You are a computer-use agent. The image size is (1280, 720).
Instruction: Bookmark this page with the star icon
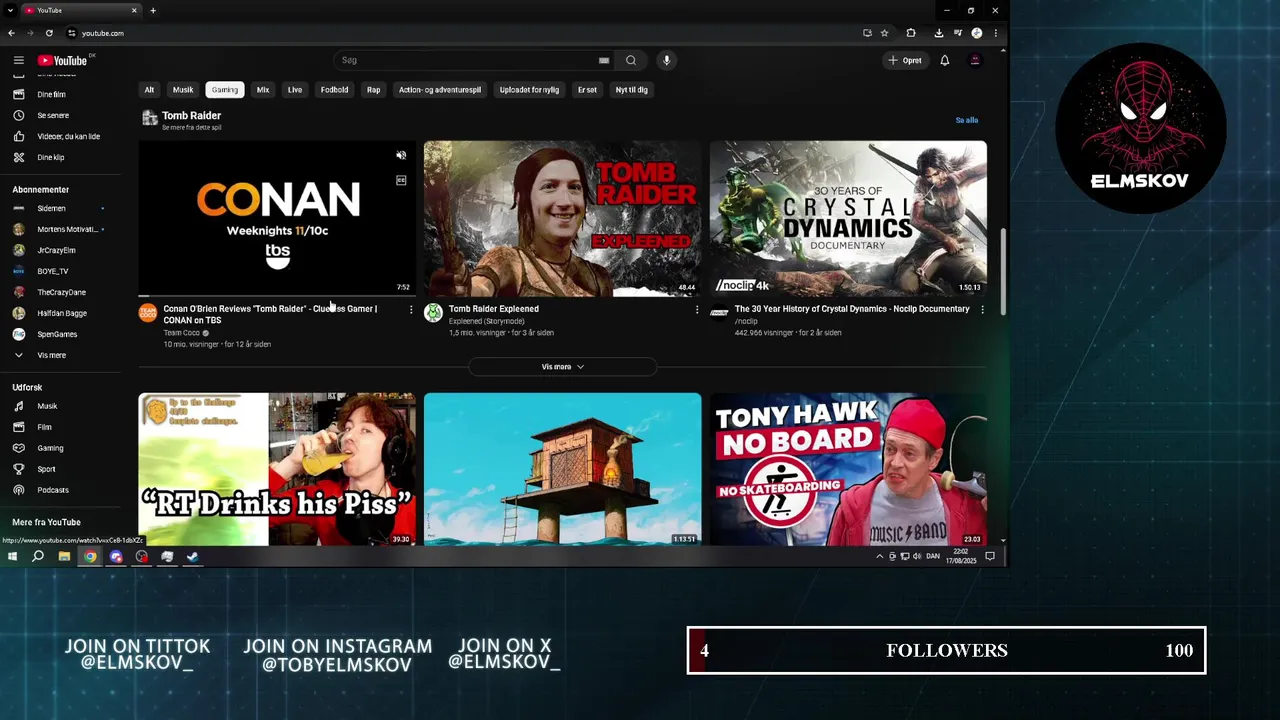(884, 33)
